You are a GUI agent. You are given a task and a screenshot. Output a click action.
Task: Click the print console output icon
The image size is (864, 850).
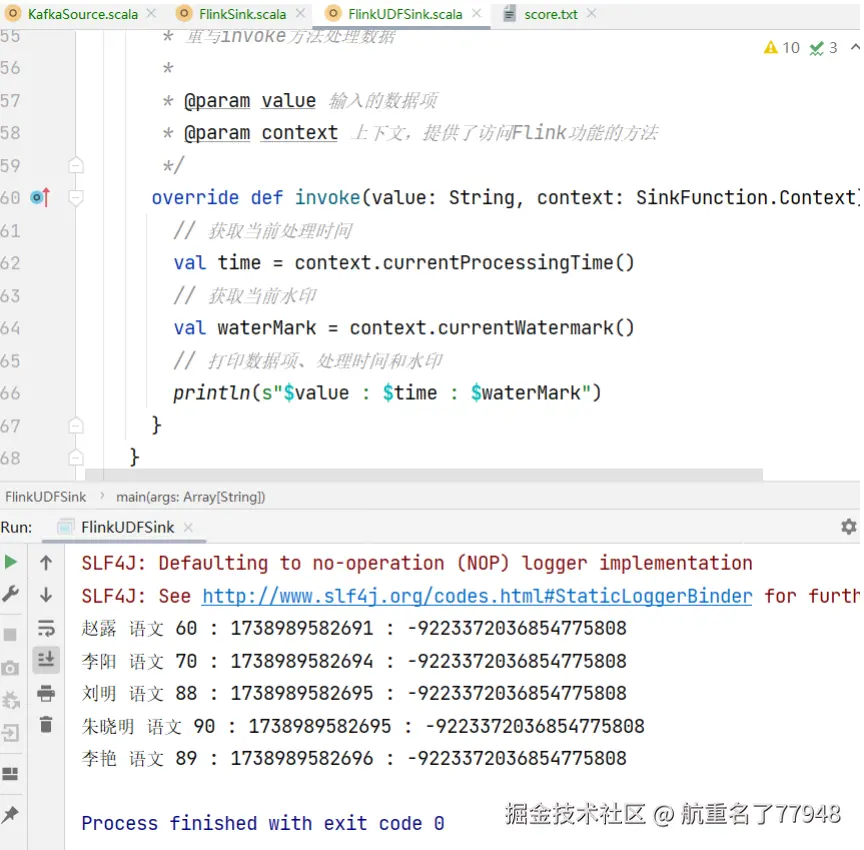click(x=46, y=693)
